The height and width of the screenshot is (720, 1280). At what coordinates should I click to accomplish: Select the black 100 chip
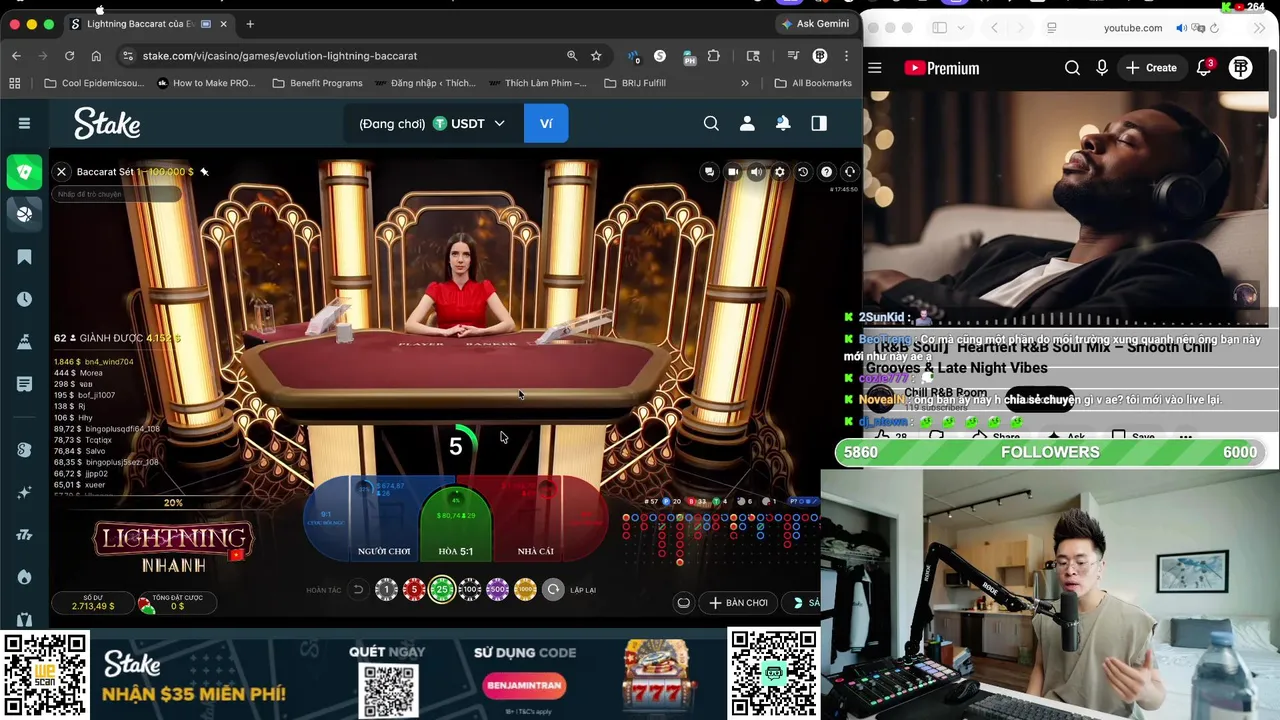coord(469,590)
